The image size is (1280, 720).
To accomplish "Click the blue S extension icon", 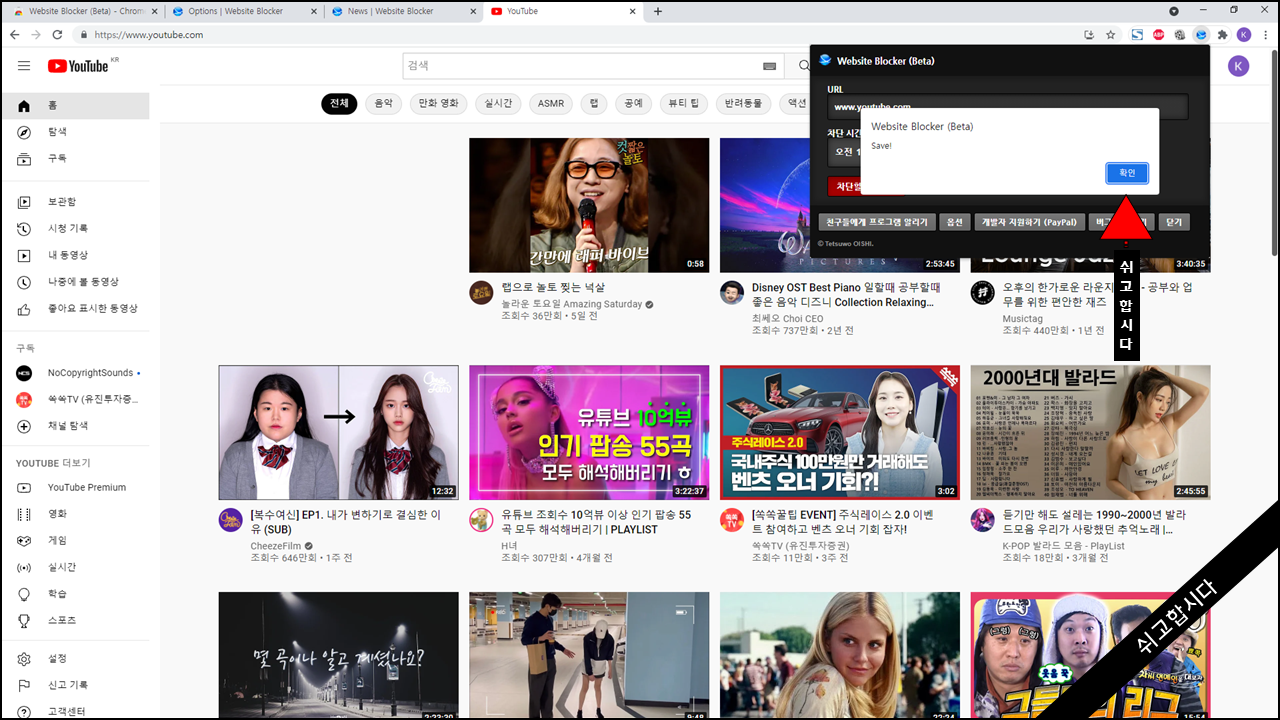I will tap(1138, 35).
